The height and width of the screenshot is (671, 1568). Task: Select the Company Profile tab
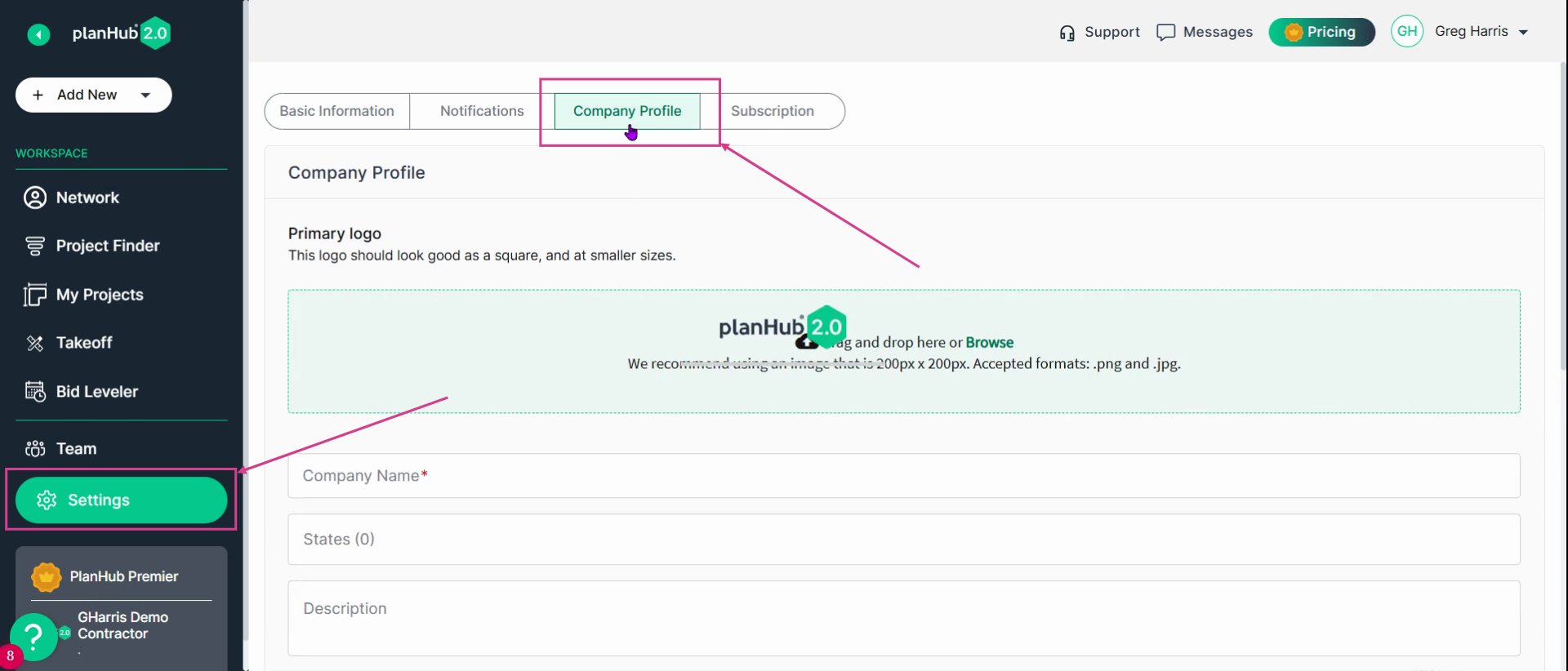627,111
